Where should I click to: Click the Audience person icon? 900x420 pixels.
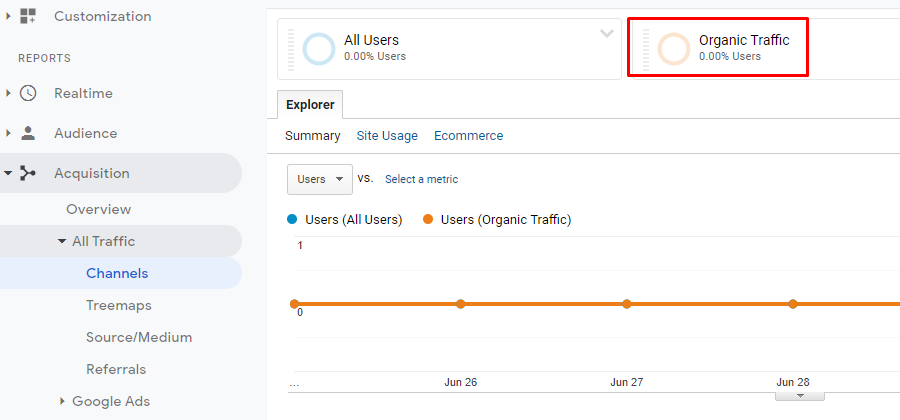coord(28,133)
